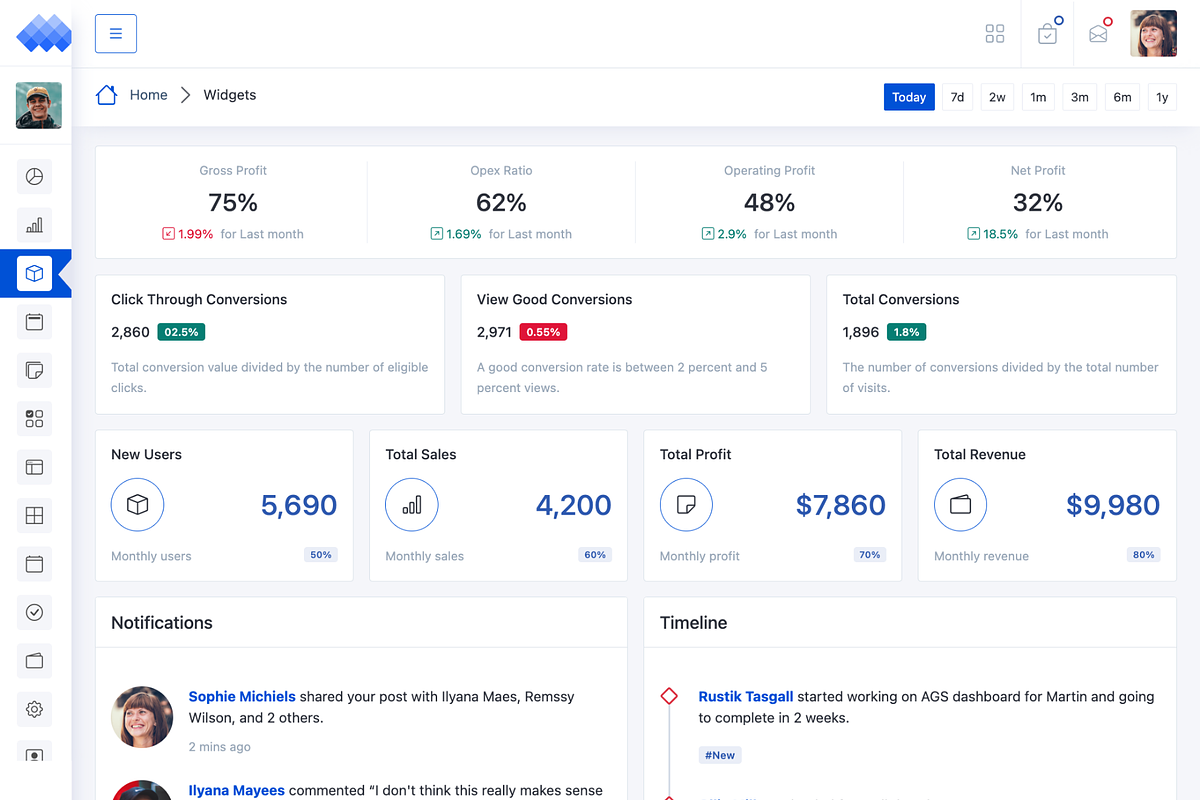The width and height of the screenshot is (1200, 800).
Task: Click the Opex Ratio up-arrow trend icon
Action: [x=436, y=234]
